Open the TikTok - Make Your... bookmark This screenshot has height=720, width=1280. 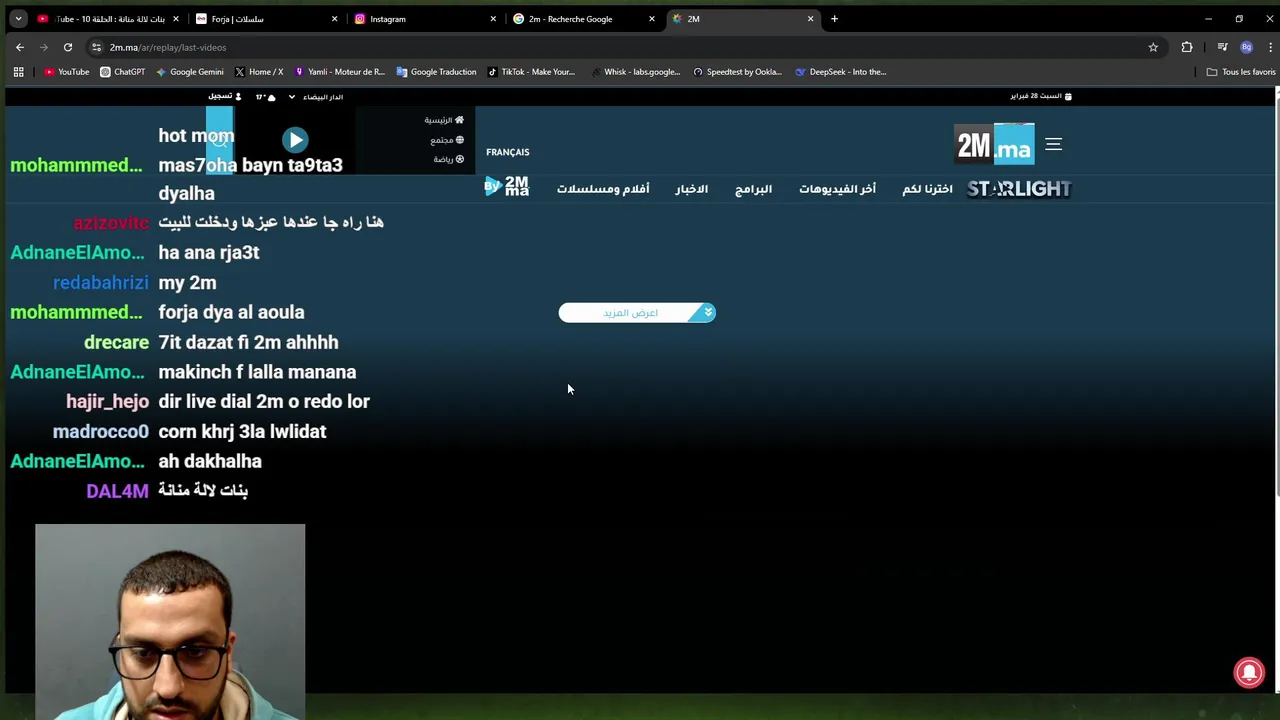(531, 72)
